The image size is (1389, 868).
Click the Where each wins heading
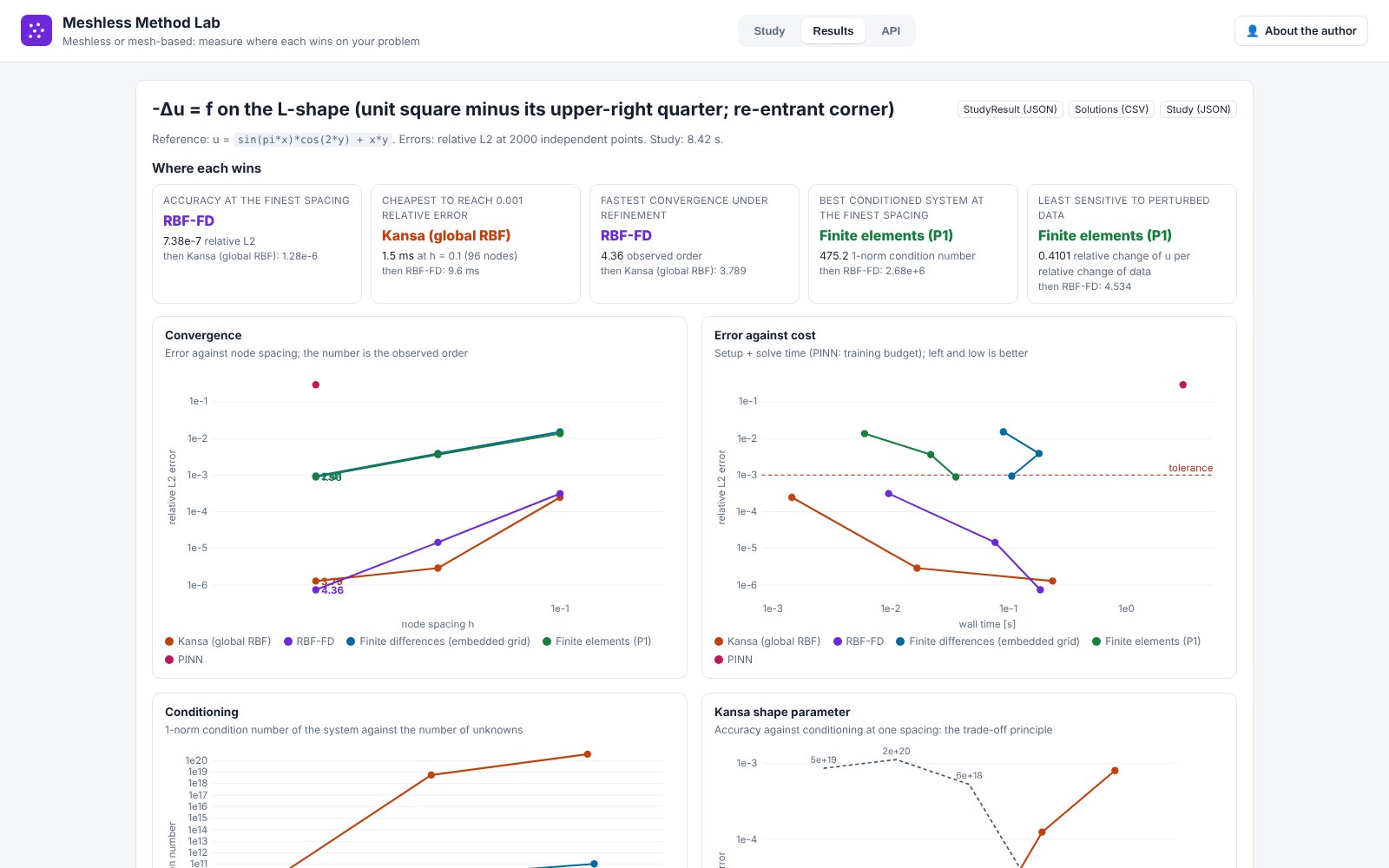207,168
